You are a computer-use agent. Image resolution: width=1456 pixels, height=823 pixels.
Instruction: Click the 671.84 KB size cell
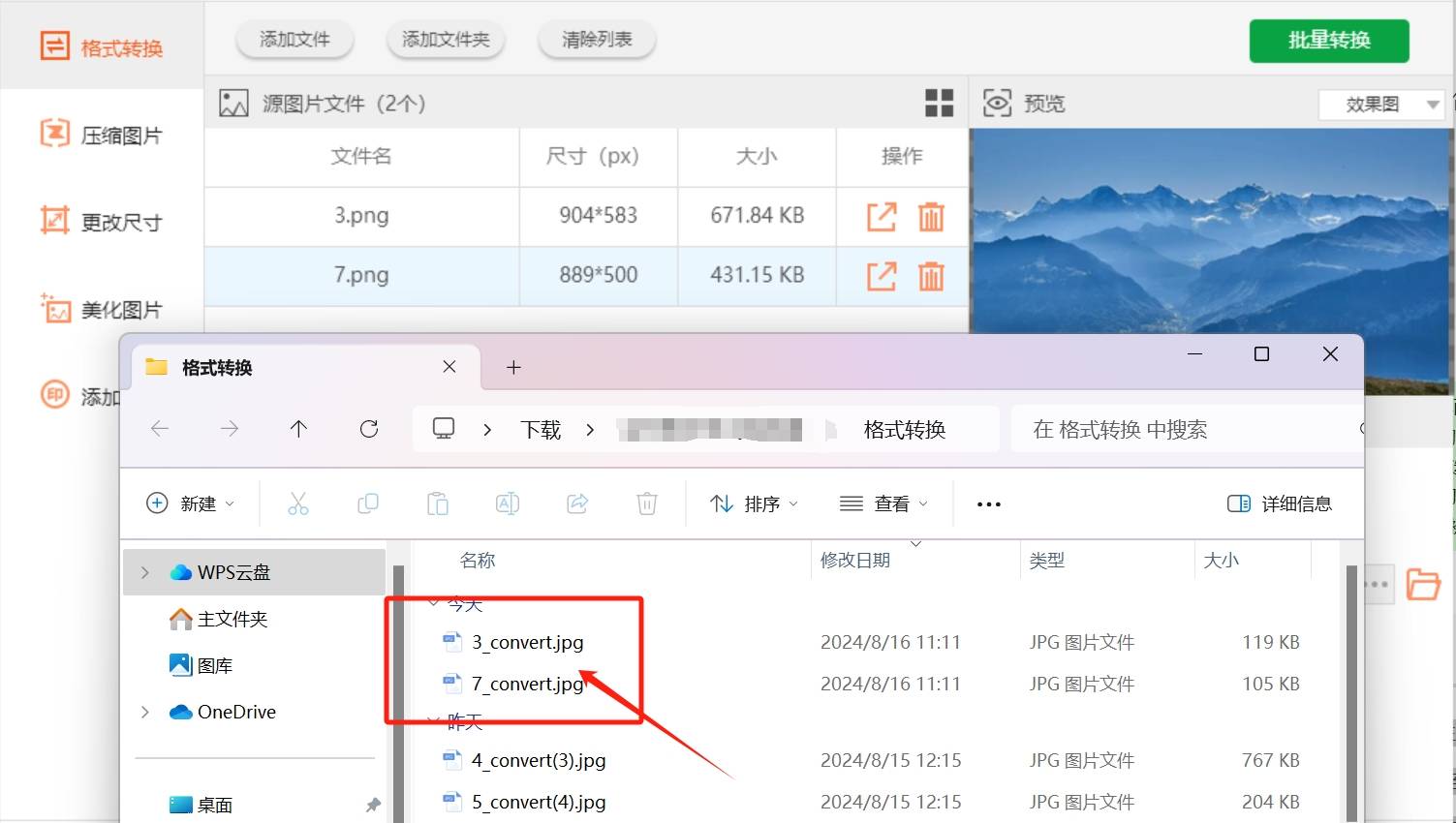click(x=757, y=215)
